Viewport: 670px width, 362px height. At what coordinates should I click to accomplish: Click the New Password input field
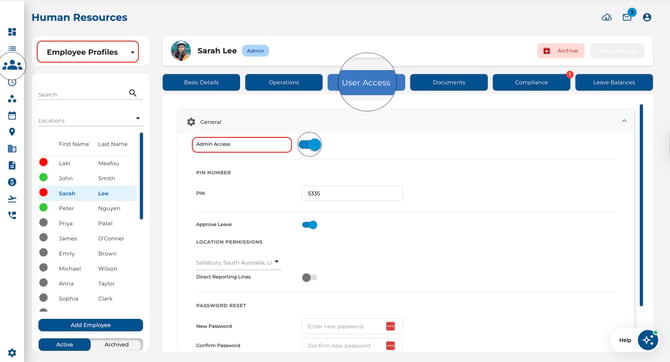352,326
